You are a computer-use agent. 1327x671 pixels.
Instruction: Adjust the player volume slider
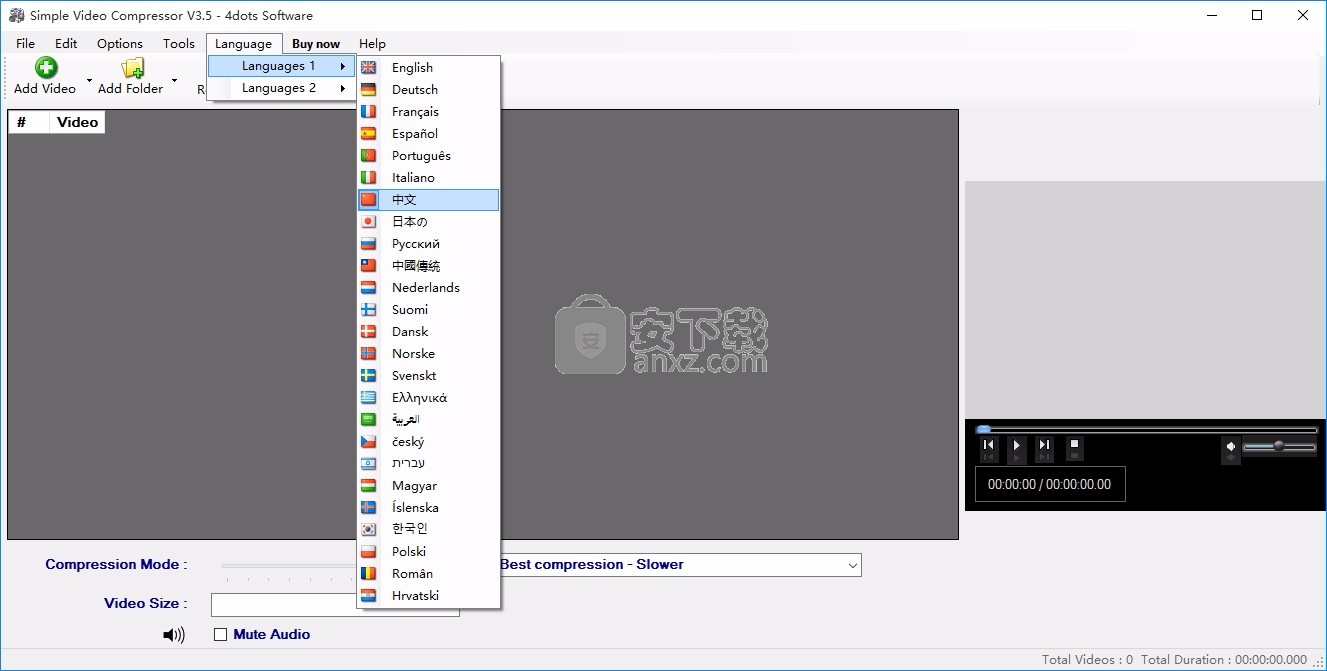point(1280,446)
